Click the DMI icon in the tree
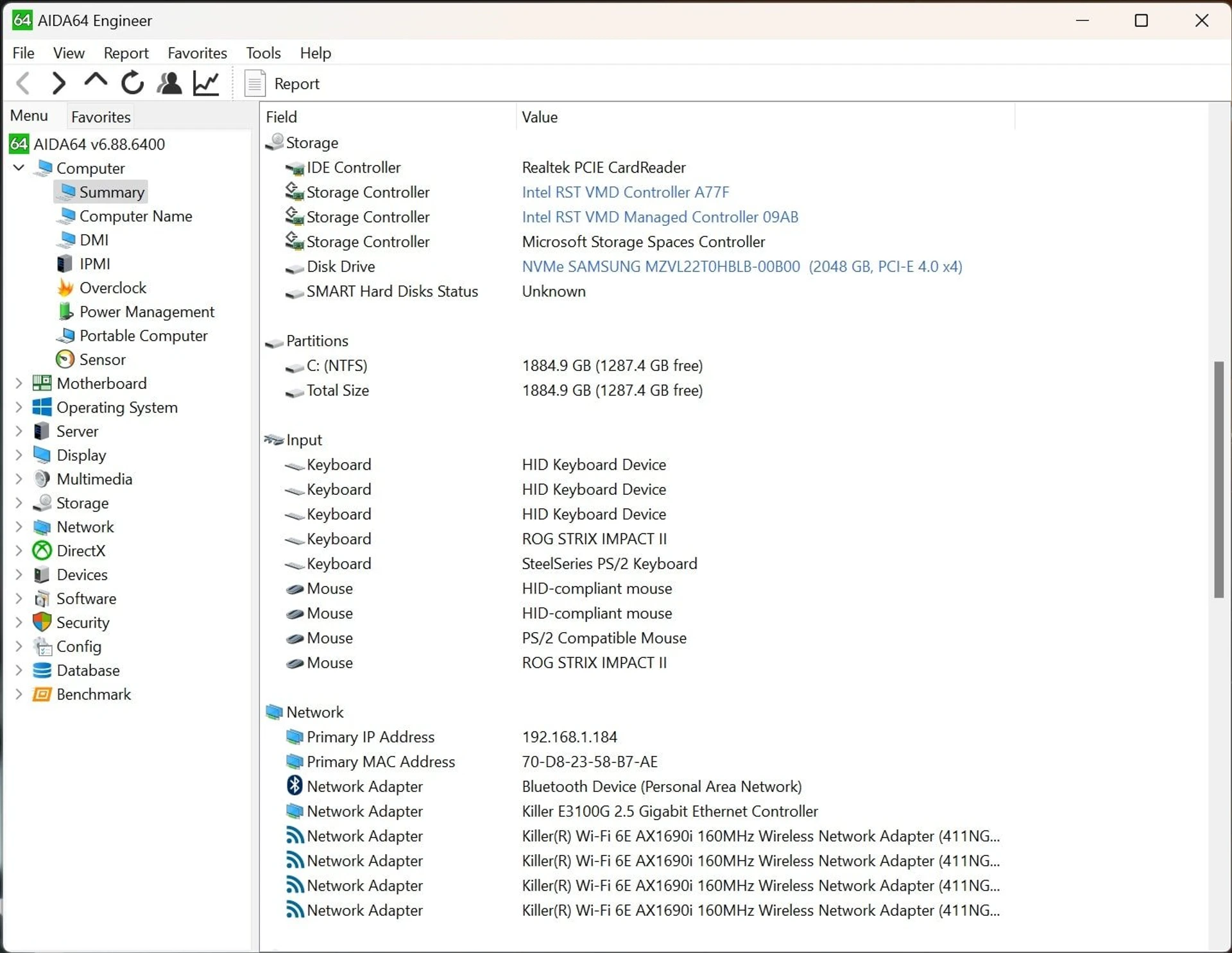 65,240
